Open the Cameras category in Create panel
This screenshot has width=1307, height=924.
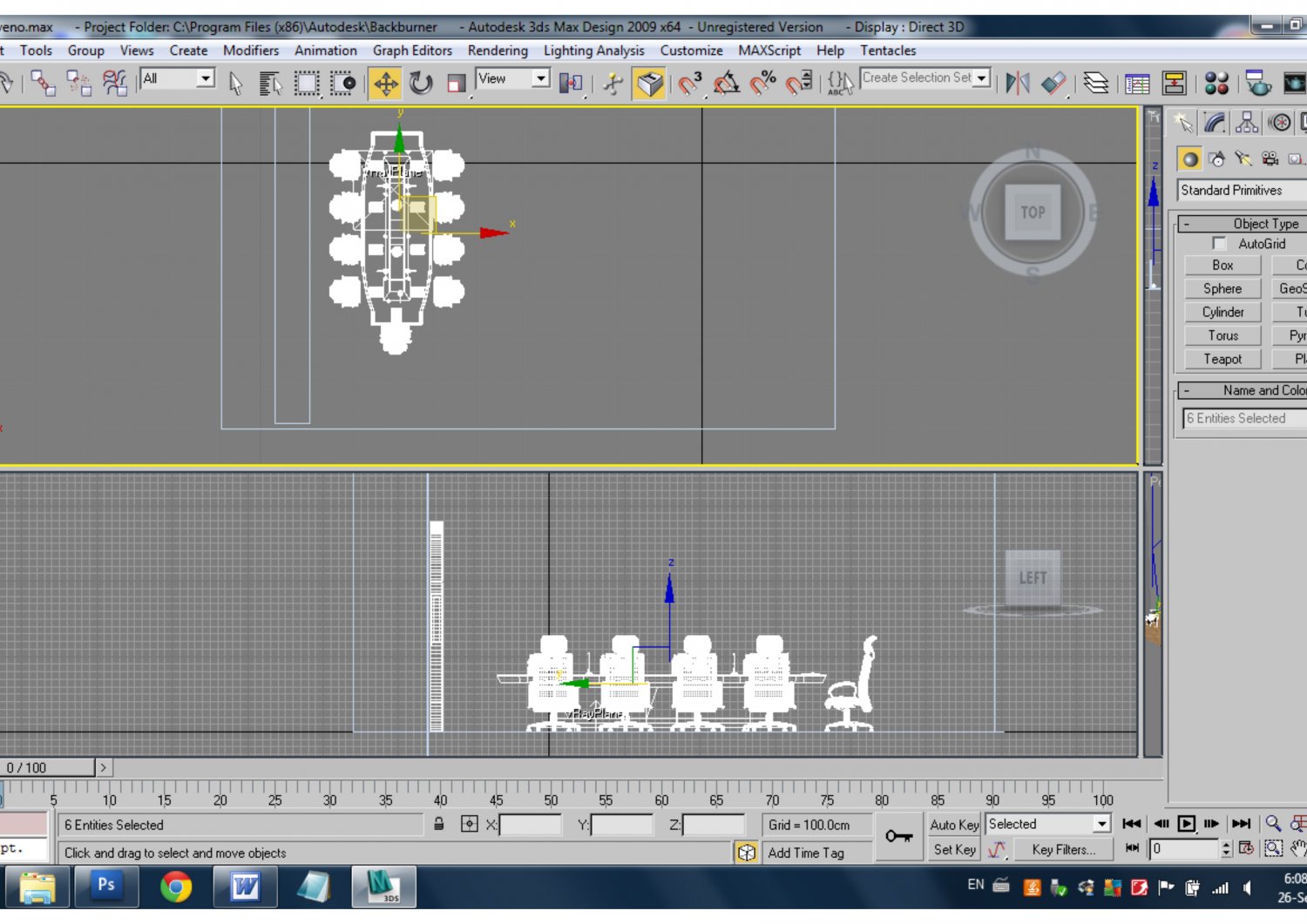click(x=1268, y=158)
